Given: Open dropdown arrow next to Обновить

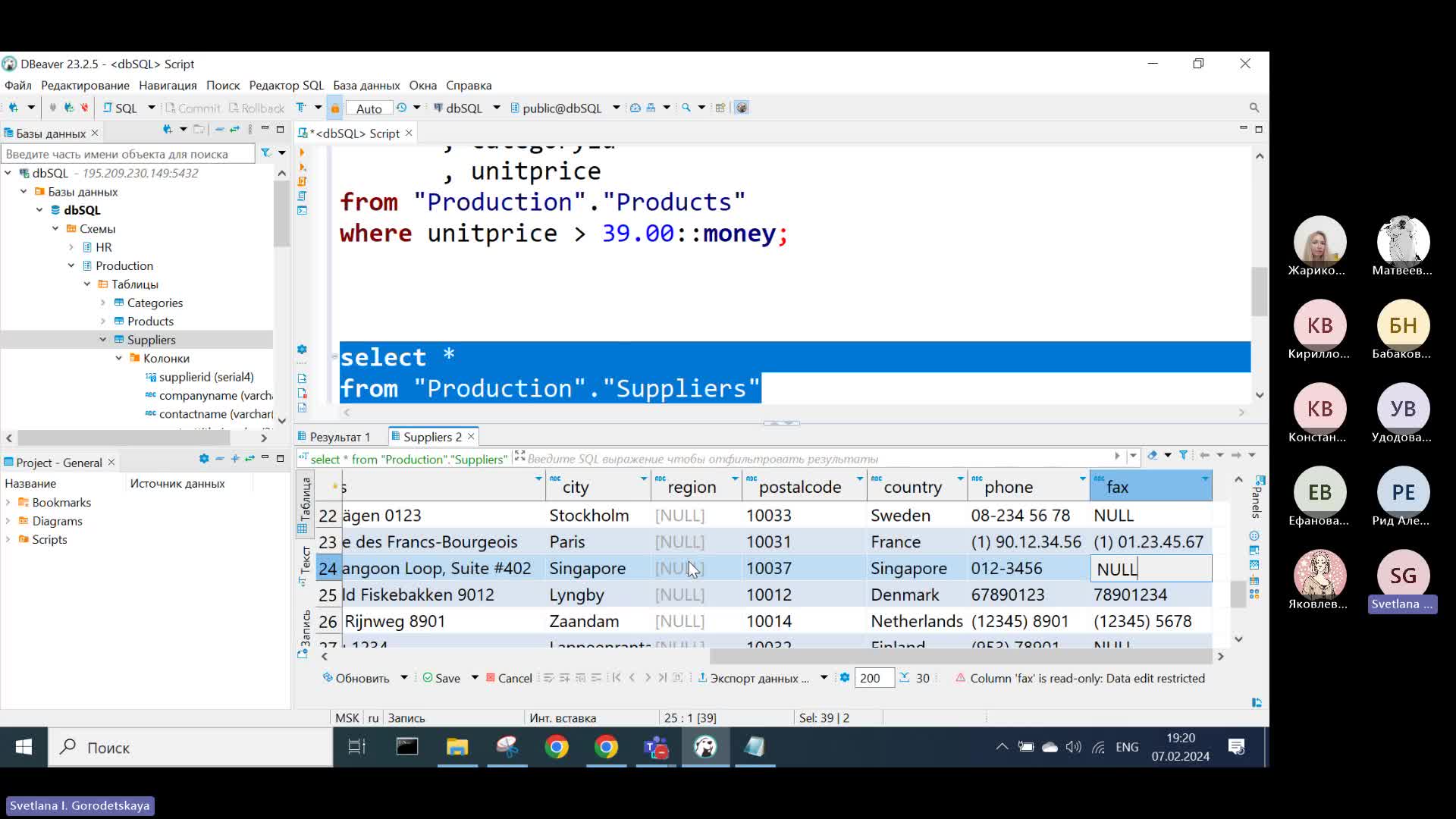Looking at the screenshot, I should [404, 678].
